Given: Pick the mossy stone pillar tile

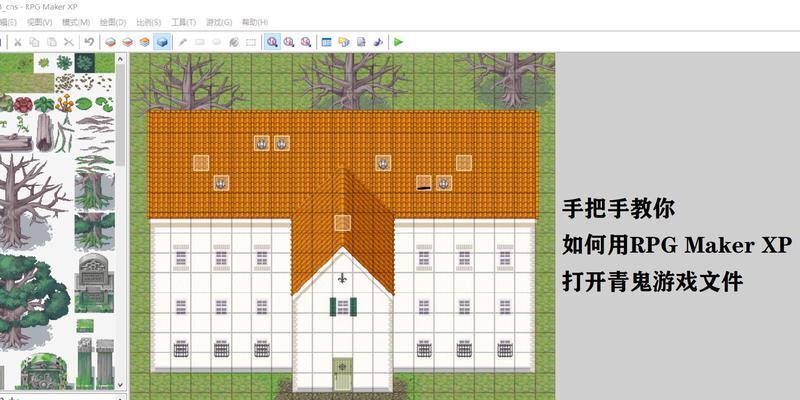Looking at the screenshot, I should click(x=85, y=363).
